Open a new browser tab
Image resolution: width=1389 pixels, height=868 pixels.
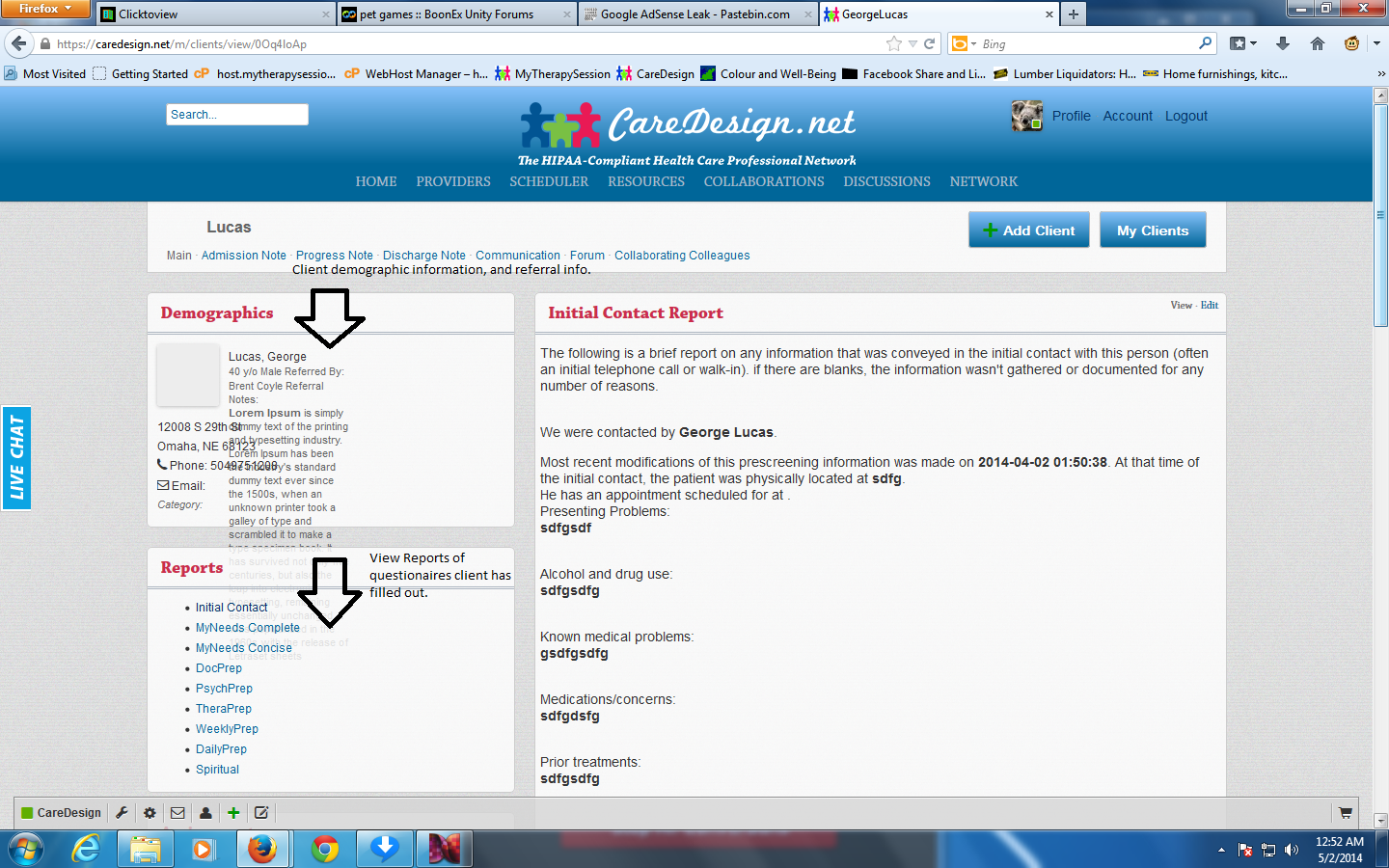tap(1074, 14)
